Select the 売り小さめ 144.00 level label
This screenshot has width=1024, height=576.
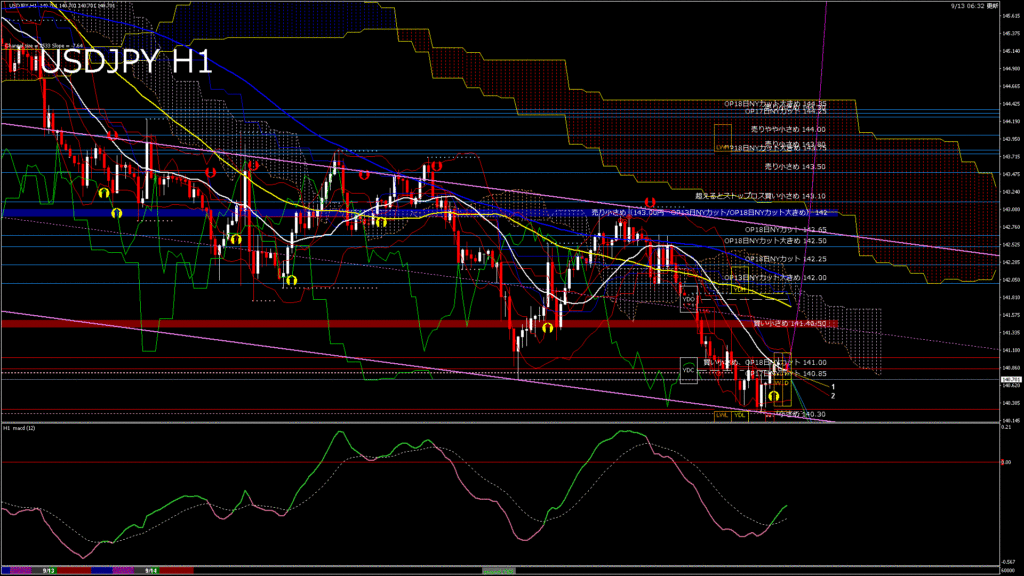coord(788,129)
